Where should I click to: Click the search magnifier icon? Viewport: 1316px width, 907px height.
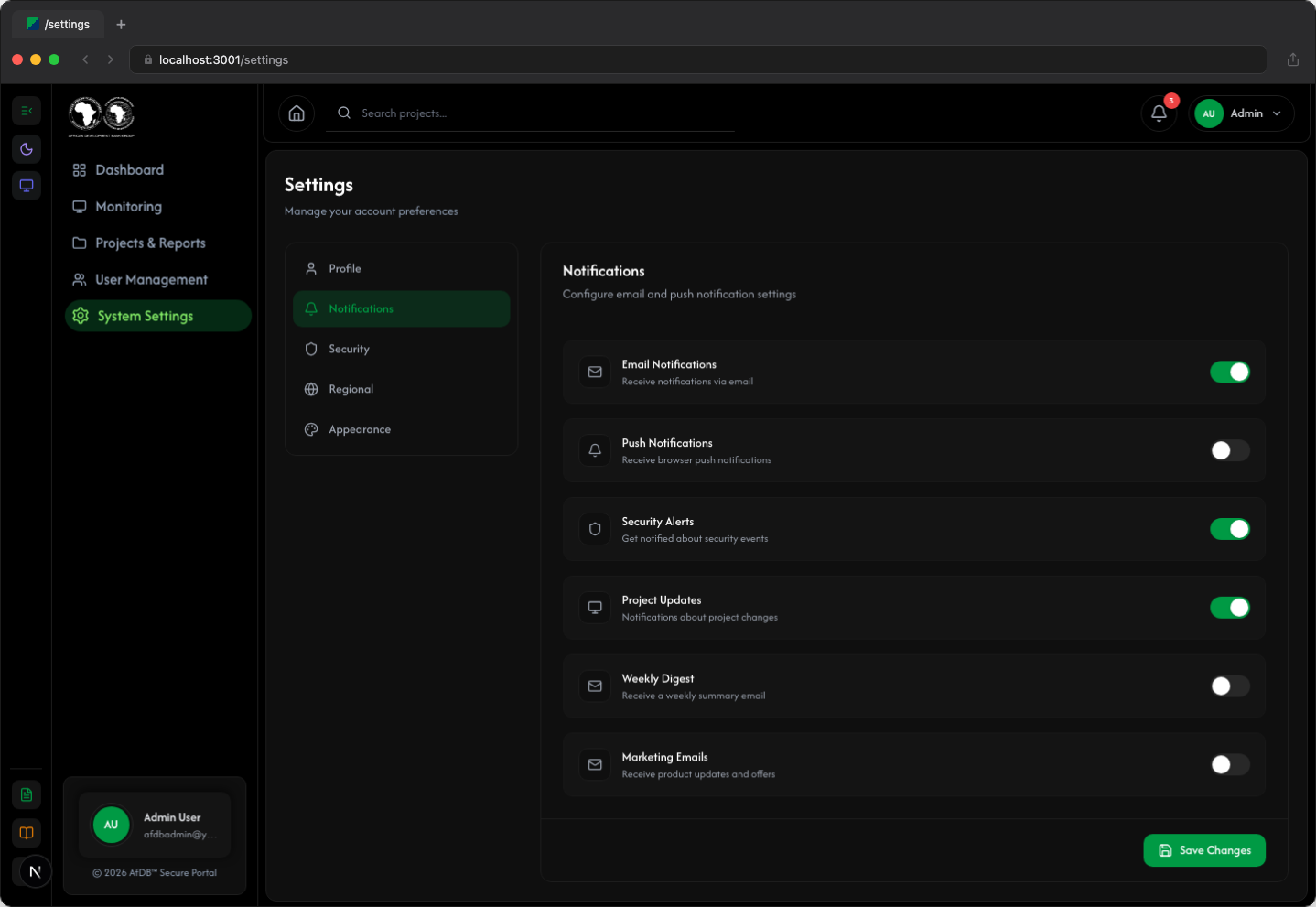(x=344, y=113)
